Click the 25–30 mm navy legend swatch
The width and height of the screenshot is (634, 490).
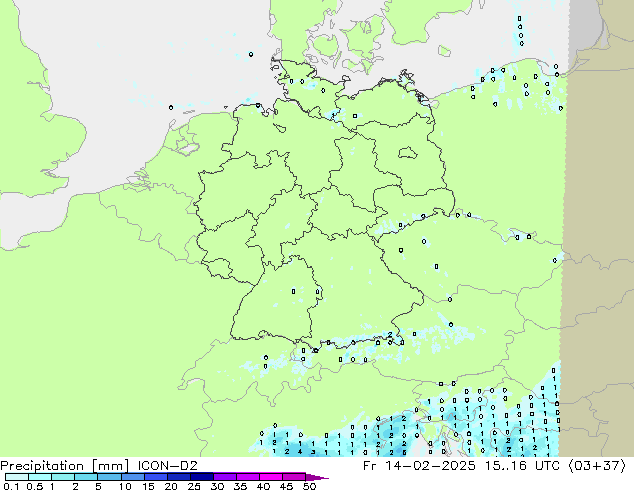tap(201, 477)
